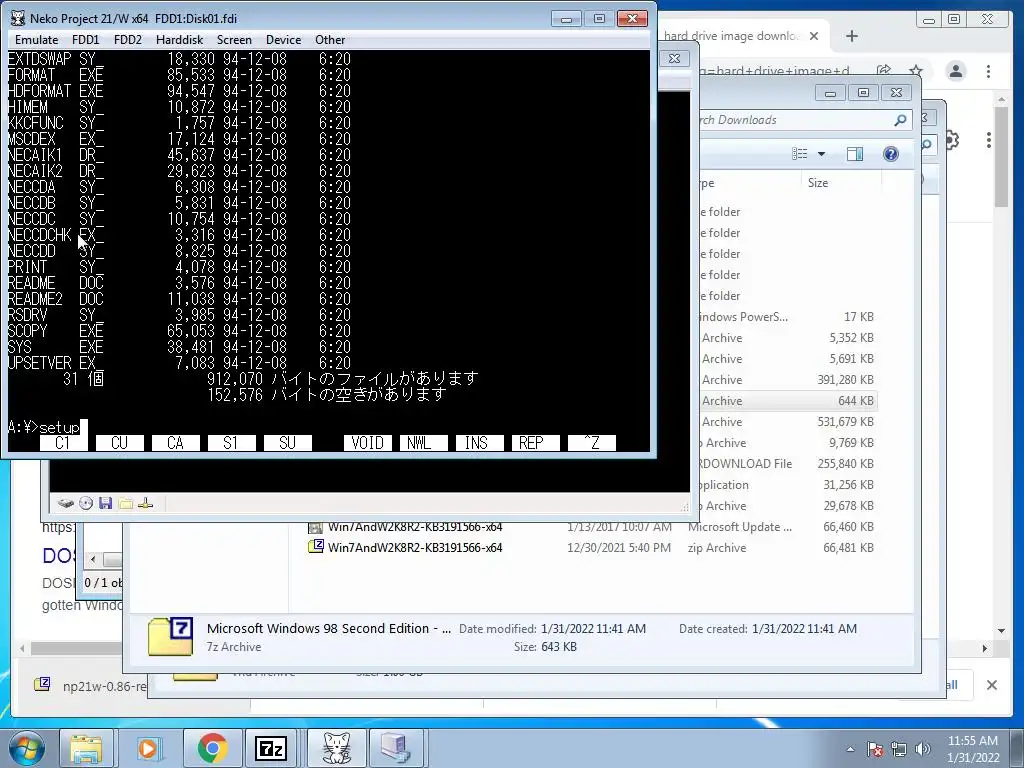Click the shared folder icon in lower emulator toolbar
Screen dimensions: 1024x768
125,503
